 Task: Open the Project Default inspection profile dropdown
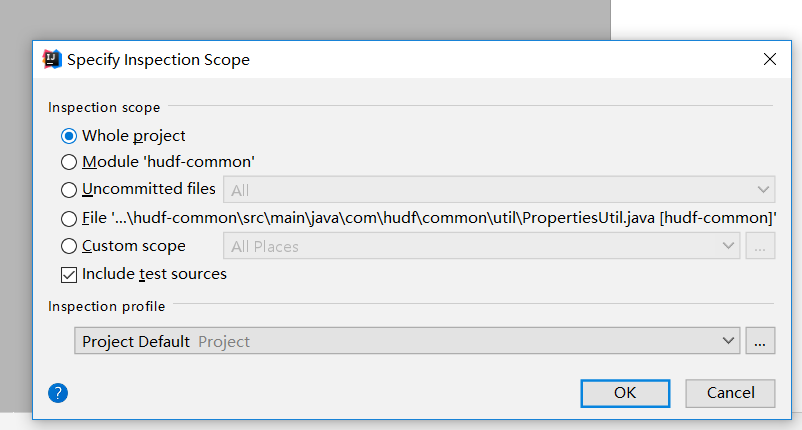(x=407, y=341)
